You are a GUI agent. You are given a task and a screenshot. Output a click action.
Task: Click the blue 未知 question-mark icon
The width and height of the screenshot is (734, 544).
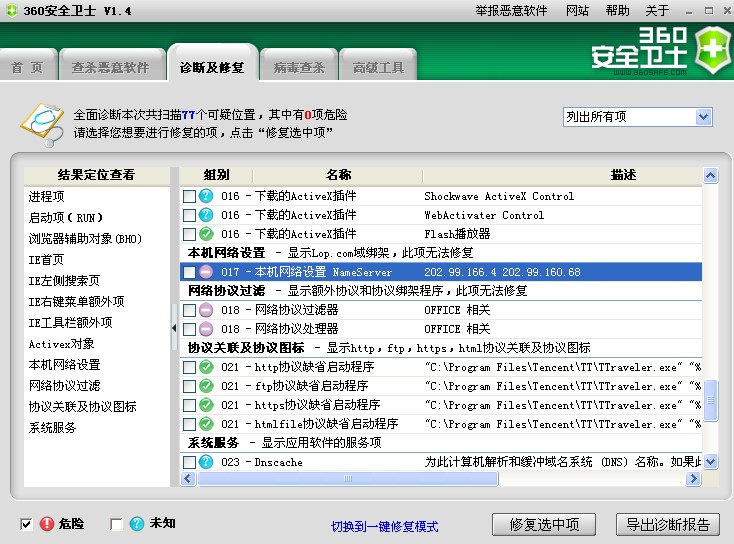tap(137, 523)
